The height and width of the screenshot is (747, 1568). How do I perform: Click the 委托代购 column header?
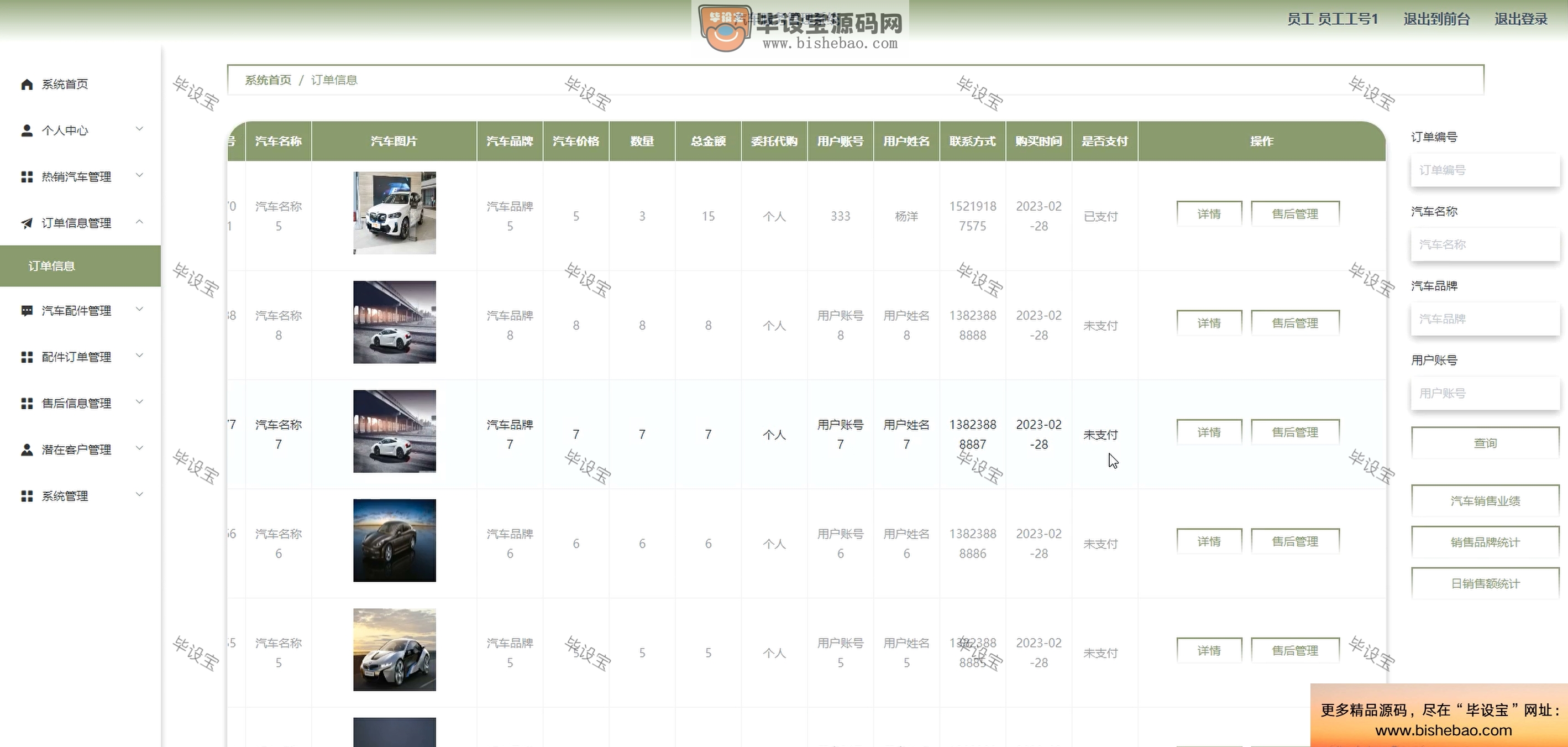[774, 141]
